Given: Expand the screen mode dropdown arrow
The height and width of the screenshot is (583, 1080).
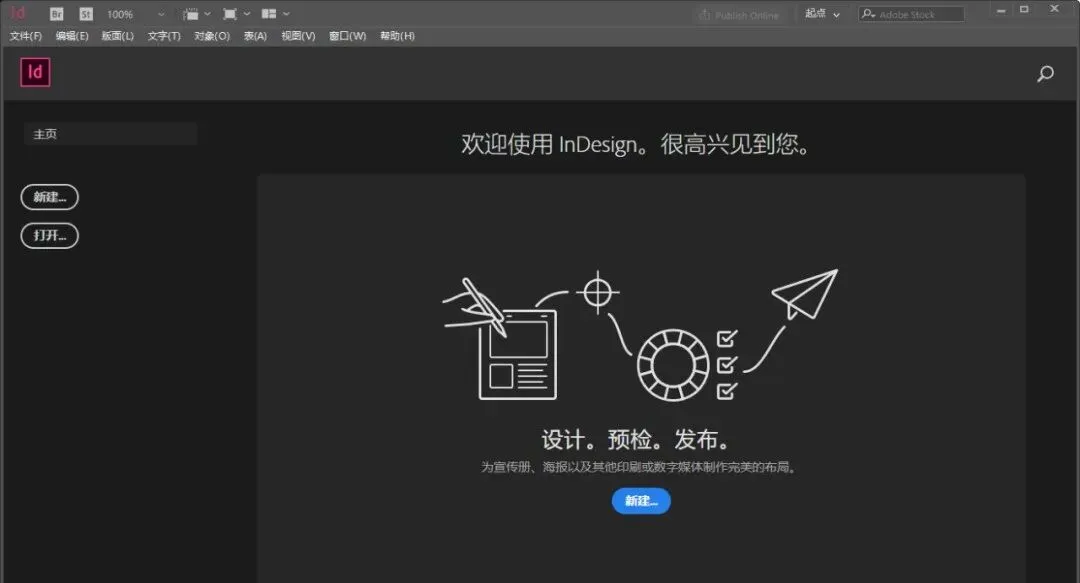Looking at the screenshot, I should tap(247, 14).
